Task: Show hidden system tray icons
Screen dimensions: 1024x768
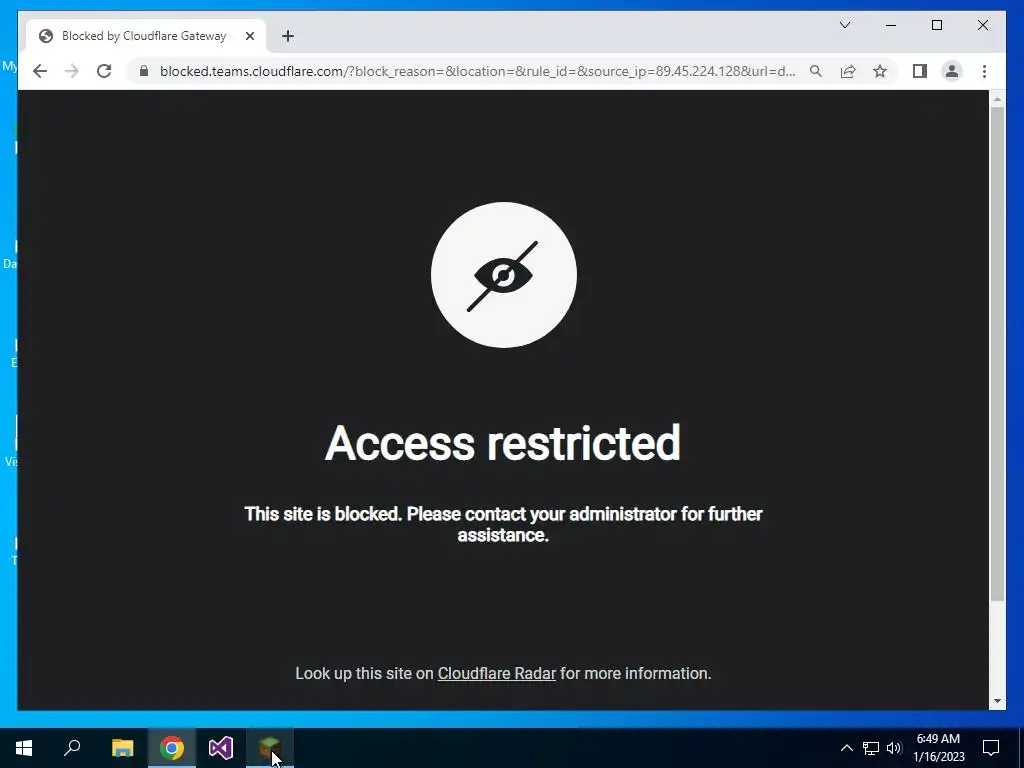Action: pyautogui.click(x=846, y=748)
